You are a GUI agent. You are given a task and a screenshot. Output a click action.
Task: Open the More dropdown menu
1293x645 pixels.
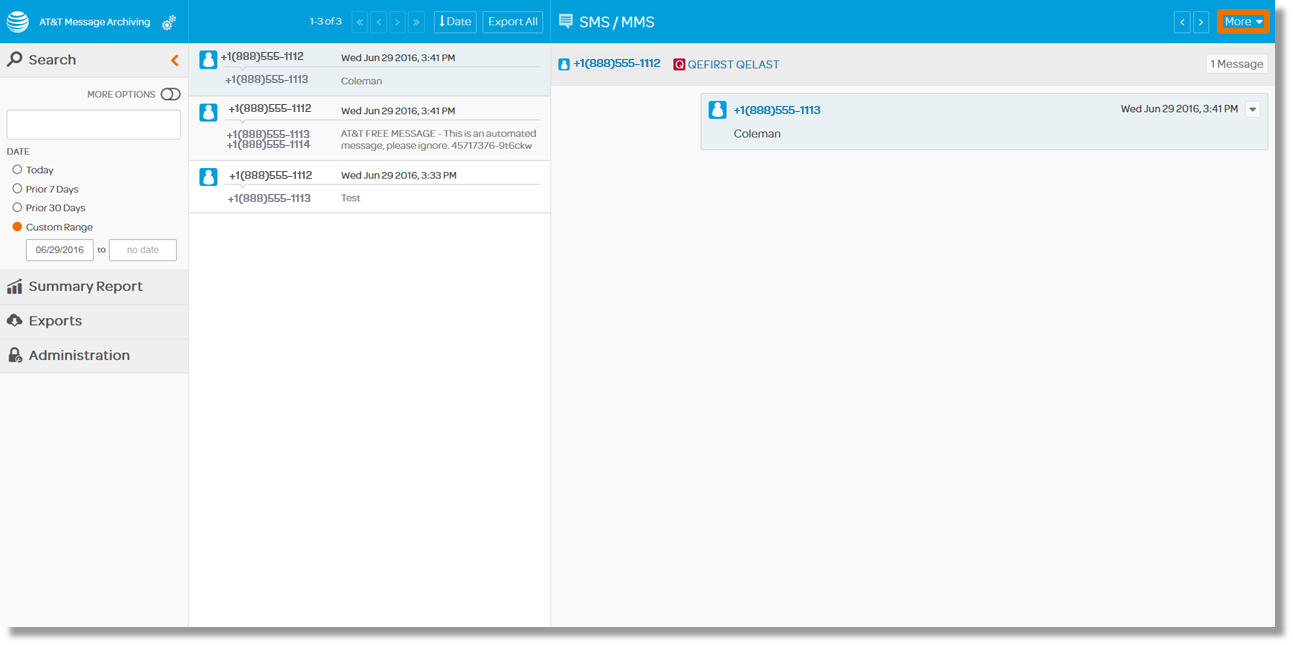click(x=1243, y=22)
